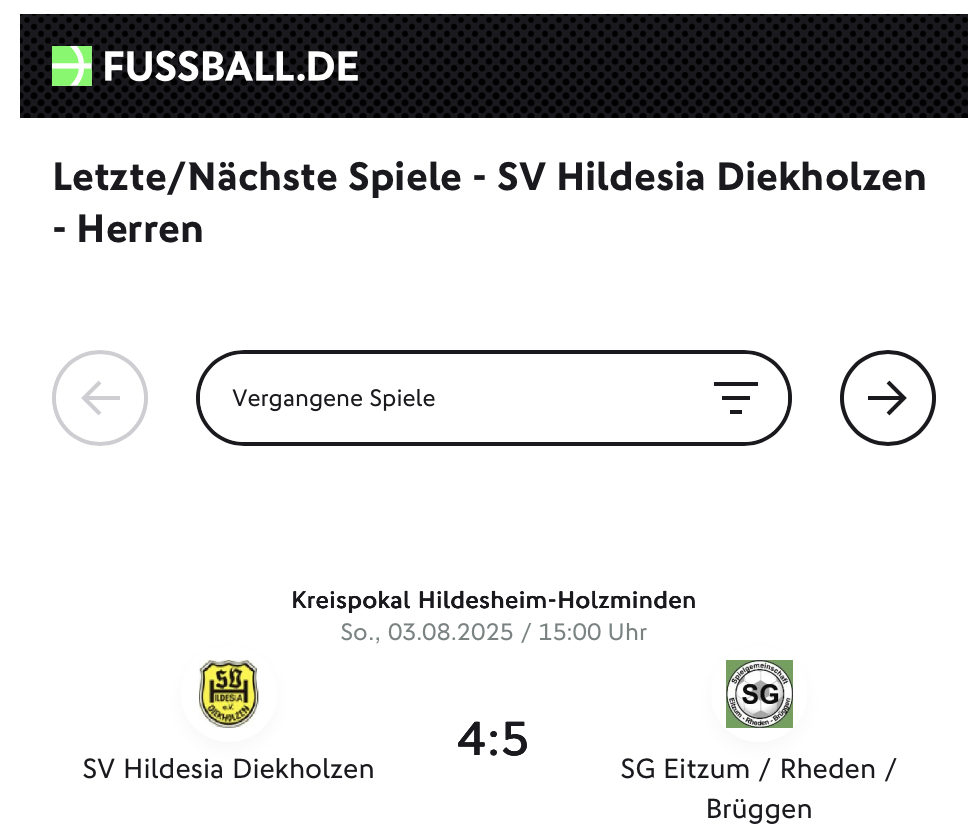Open the 4:5 match result details
The height and width of the screenshot is (834, 979).
click(493, 740)
